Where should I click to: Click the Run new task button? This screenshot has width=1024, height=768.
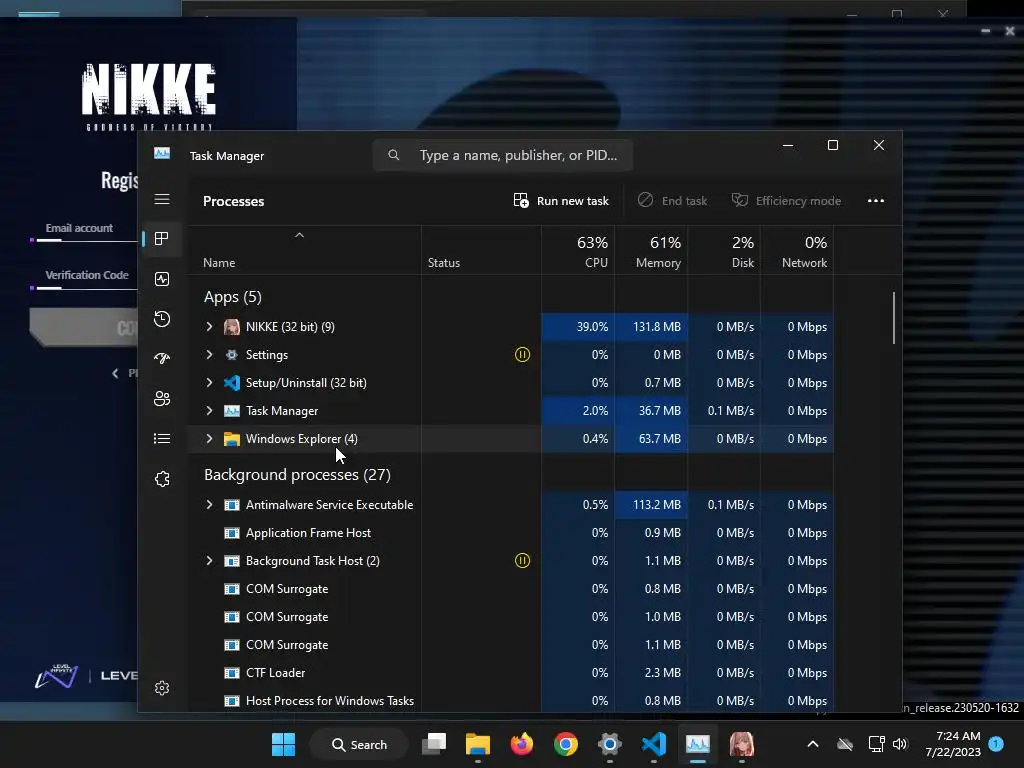coord(561,200)
